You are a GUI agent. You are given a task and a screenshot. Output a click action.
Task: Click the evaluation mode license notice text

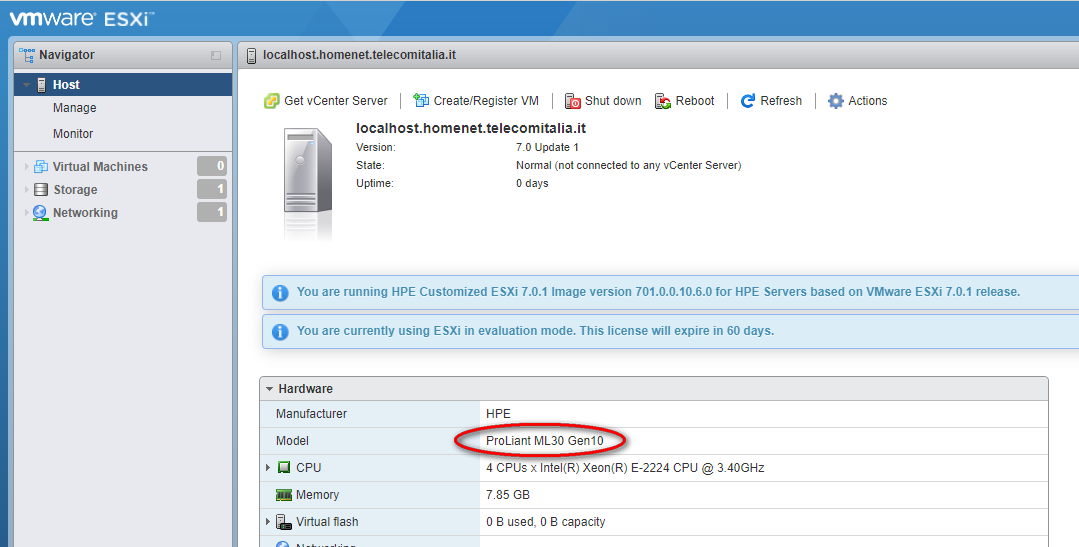tap(535, 331)
